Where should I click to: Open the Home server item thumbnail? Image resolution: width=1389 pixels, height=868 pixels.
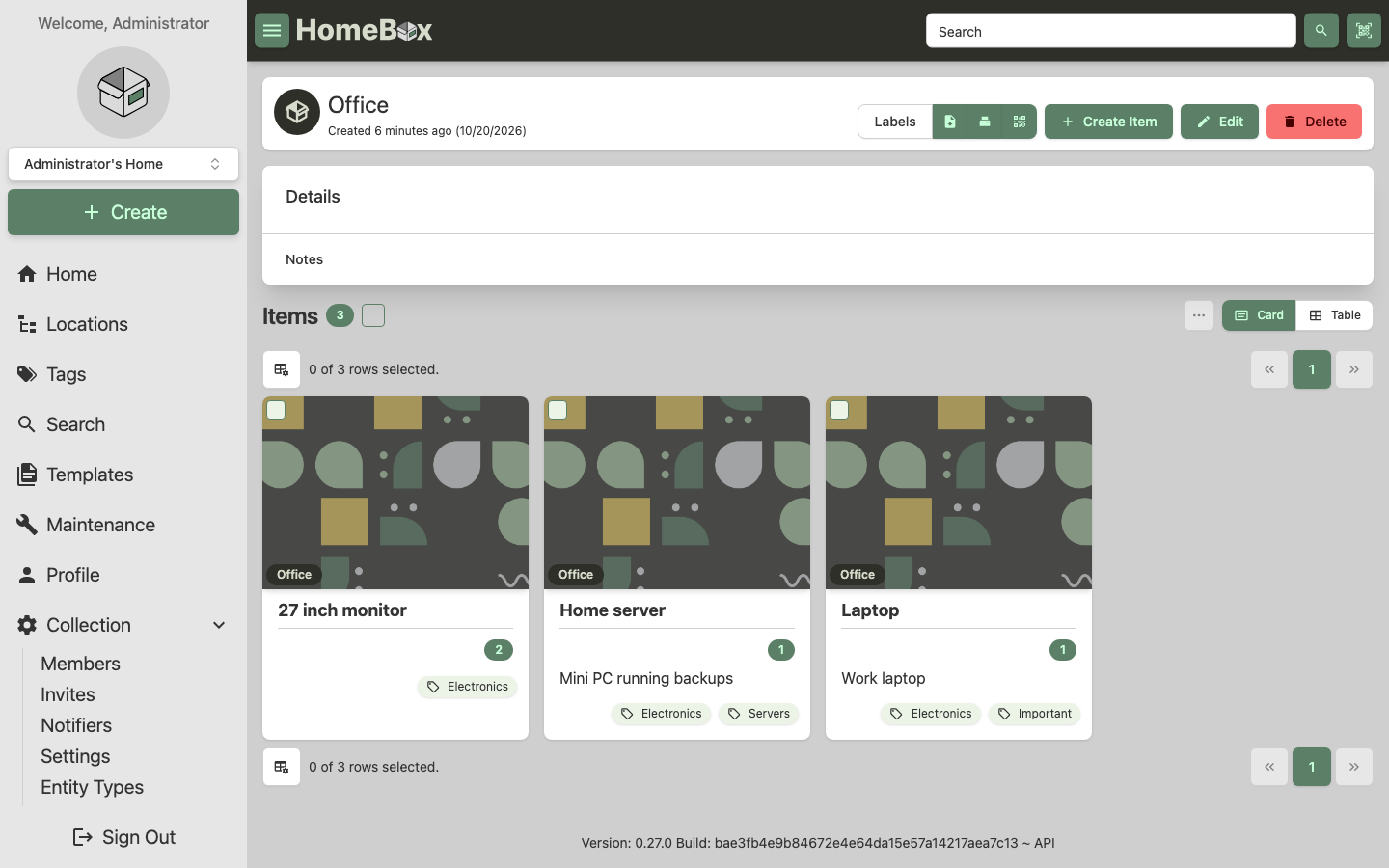pyautogui.click(x=677, y=493)
